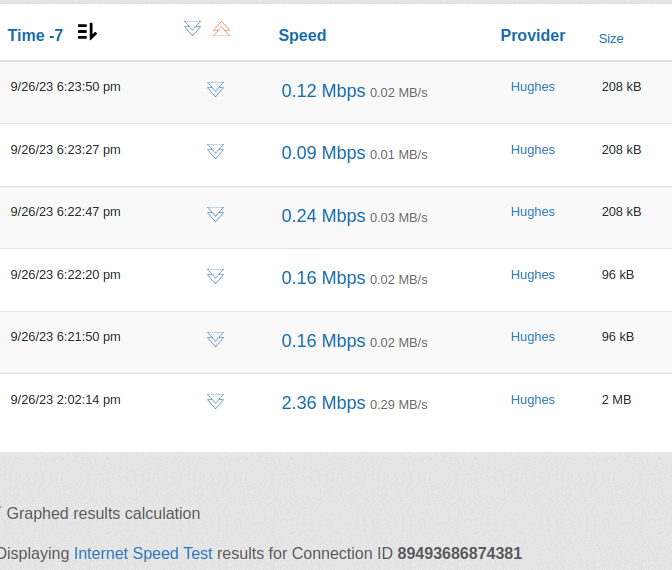The height and width of the screenshot is (570, 672).
Task: Click the blue download arrow icon in header
Action: tap(193, 29)
